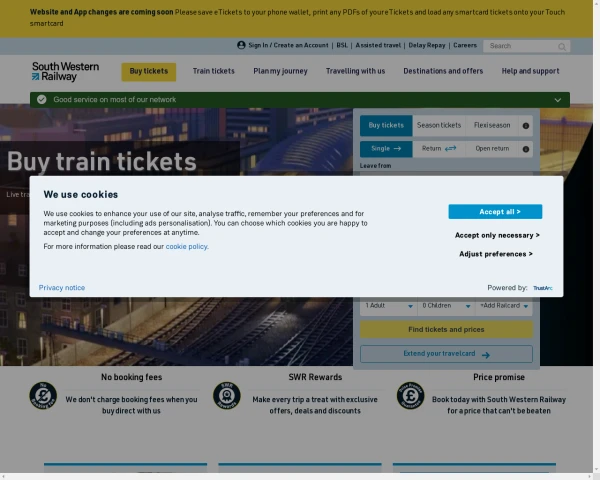Image resolution: width=600 pixels, height=480 pixels.
Task: Click the SWR Rewards badge icon
Action: (227, 396)
